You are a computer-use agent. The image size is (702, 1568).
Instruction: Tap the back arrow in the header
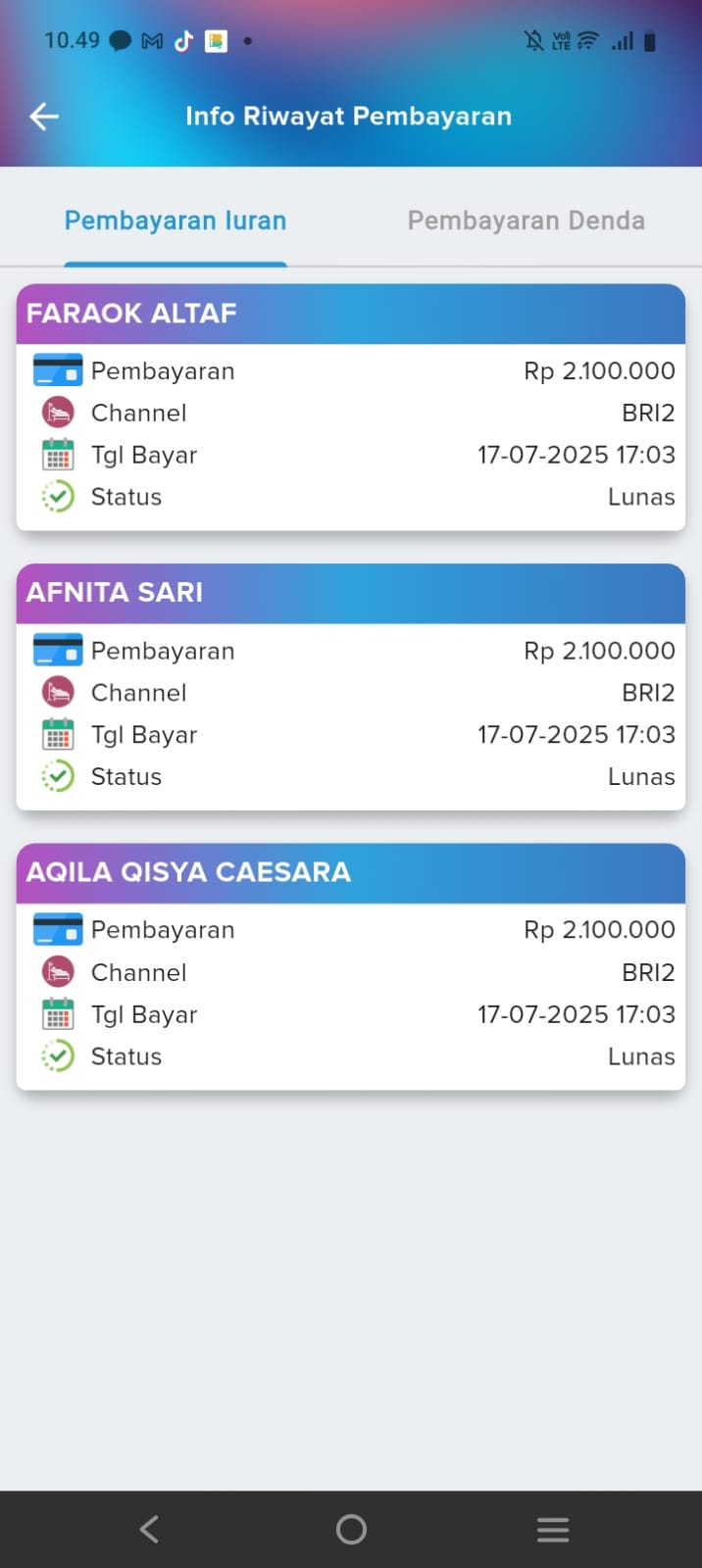coord(44,117)
